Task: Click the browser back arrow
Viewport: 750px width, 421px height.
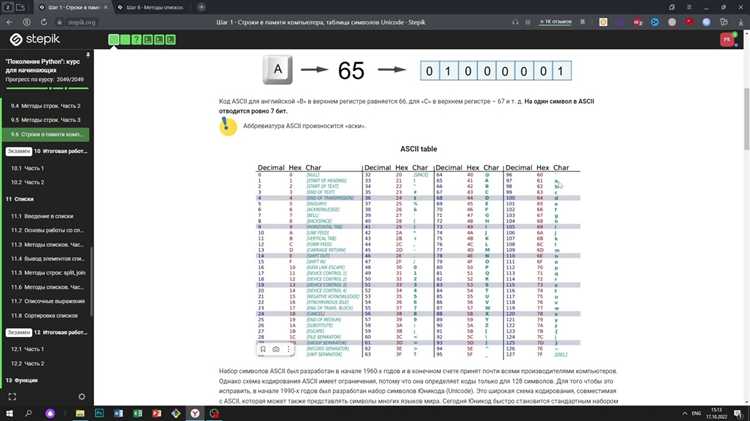Action: coord(9,20)
